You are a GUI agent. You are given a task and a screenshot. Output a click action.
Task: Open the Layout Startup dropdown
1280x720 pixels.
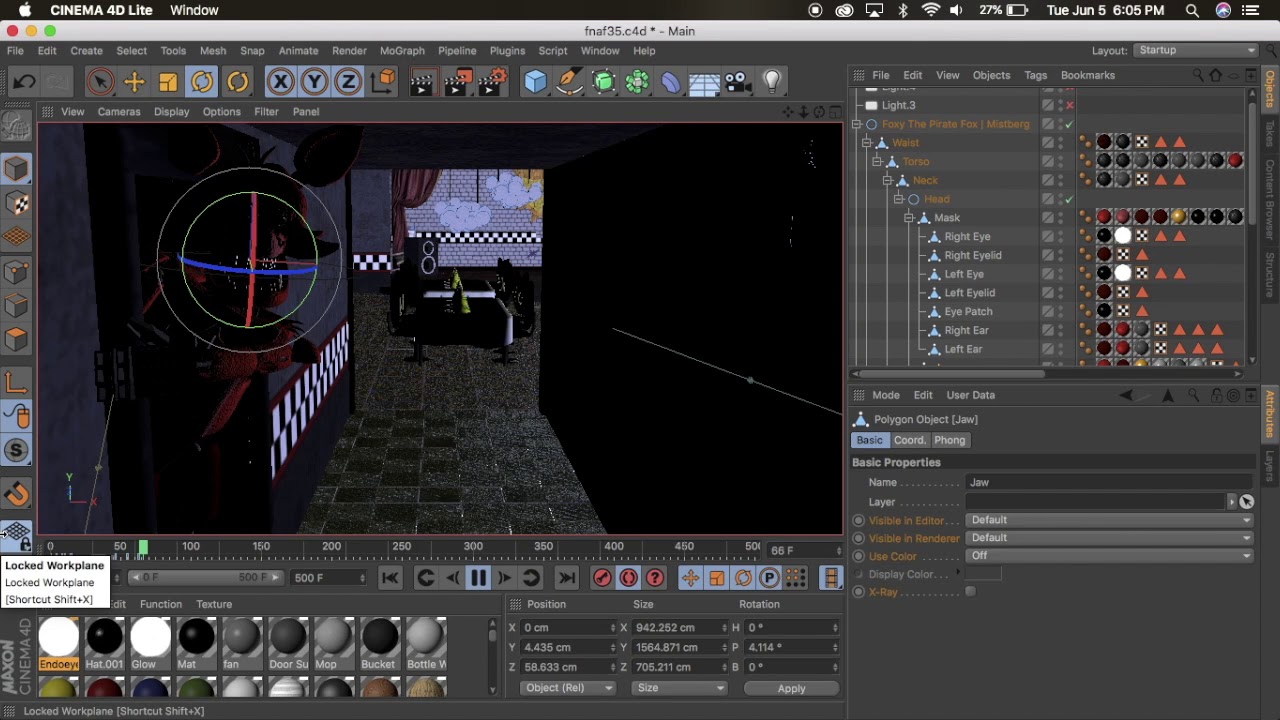click(1195, 50)
